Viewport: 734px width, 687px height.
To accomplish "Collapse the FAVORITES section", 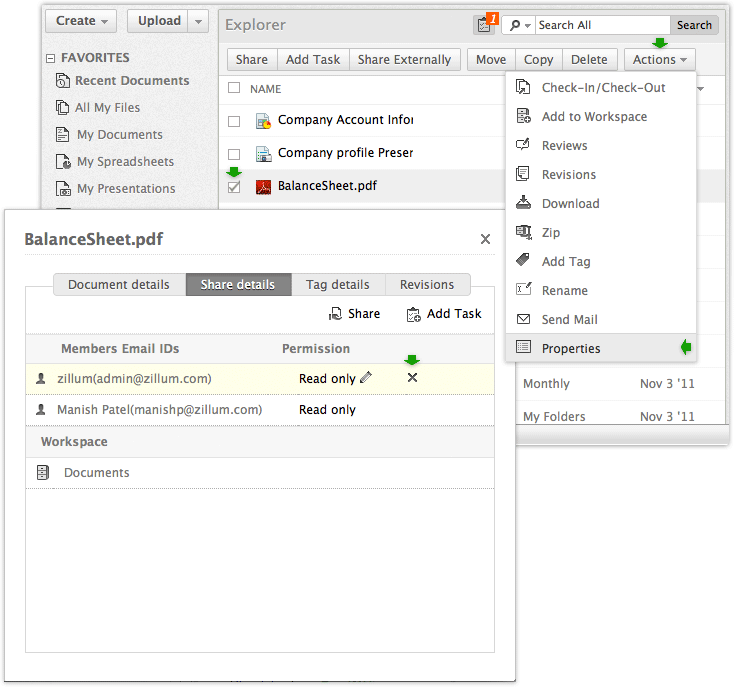I will click(51, 58).
